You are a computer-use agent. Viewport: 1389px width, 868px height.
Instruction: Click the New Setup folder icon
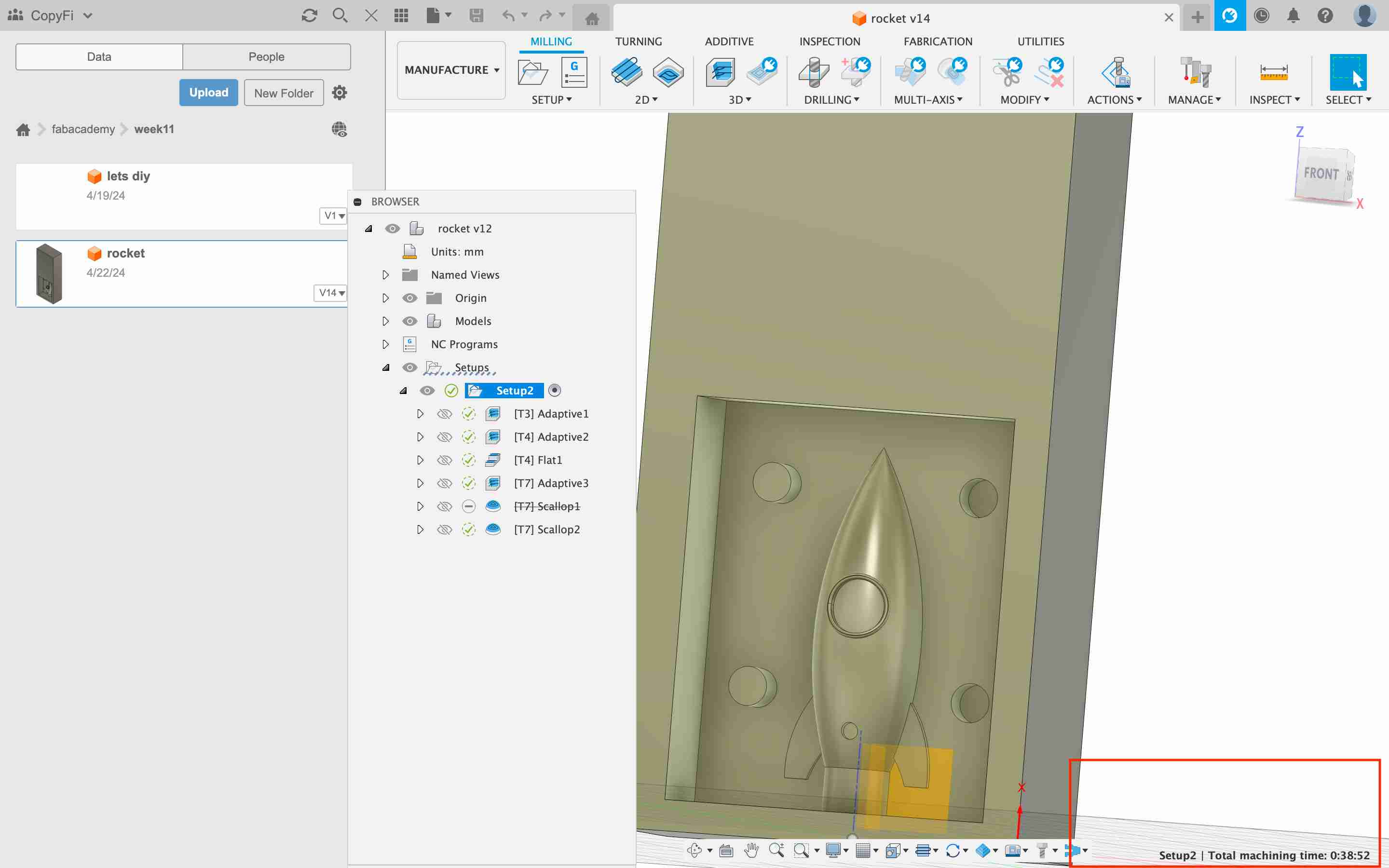532,73
